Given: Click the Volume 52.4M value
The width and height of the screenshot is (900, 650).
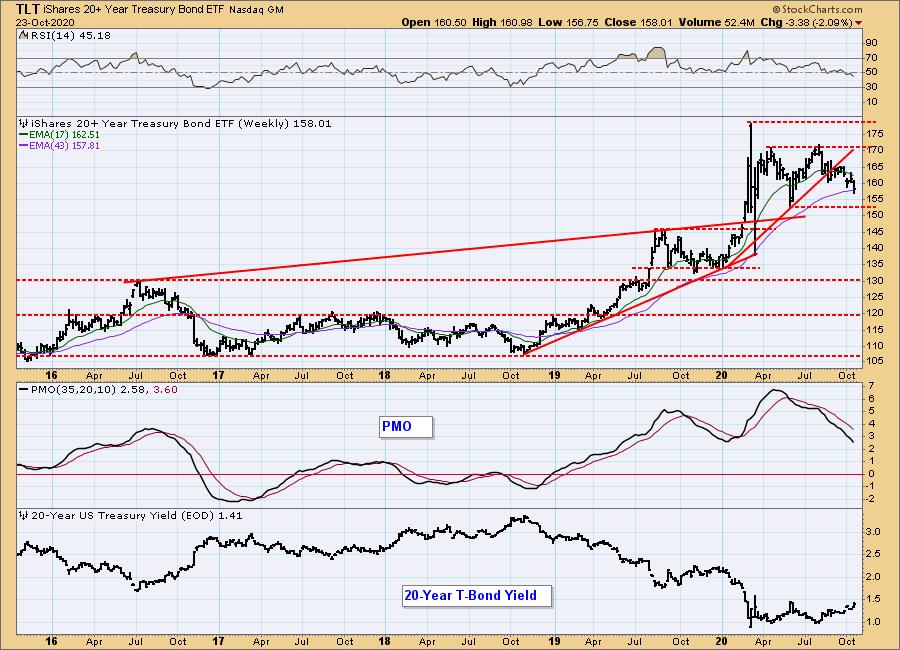Looking at the screenshot, I should click(716, 22).
